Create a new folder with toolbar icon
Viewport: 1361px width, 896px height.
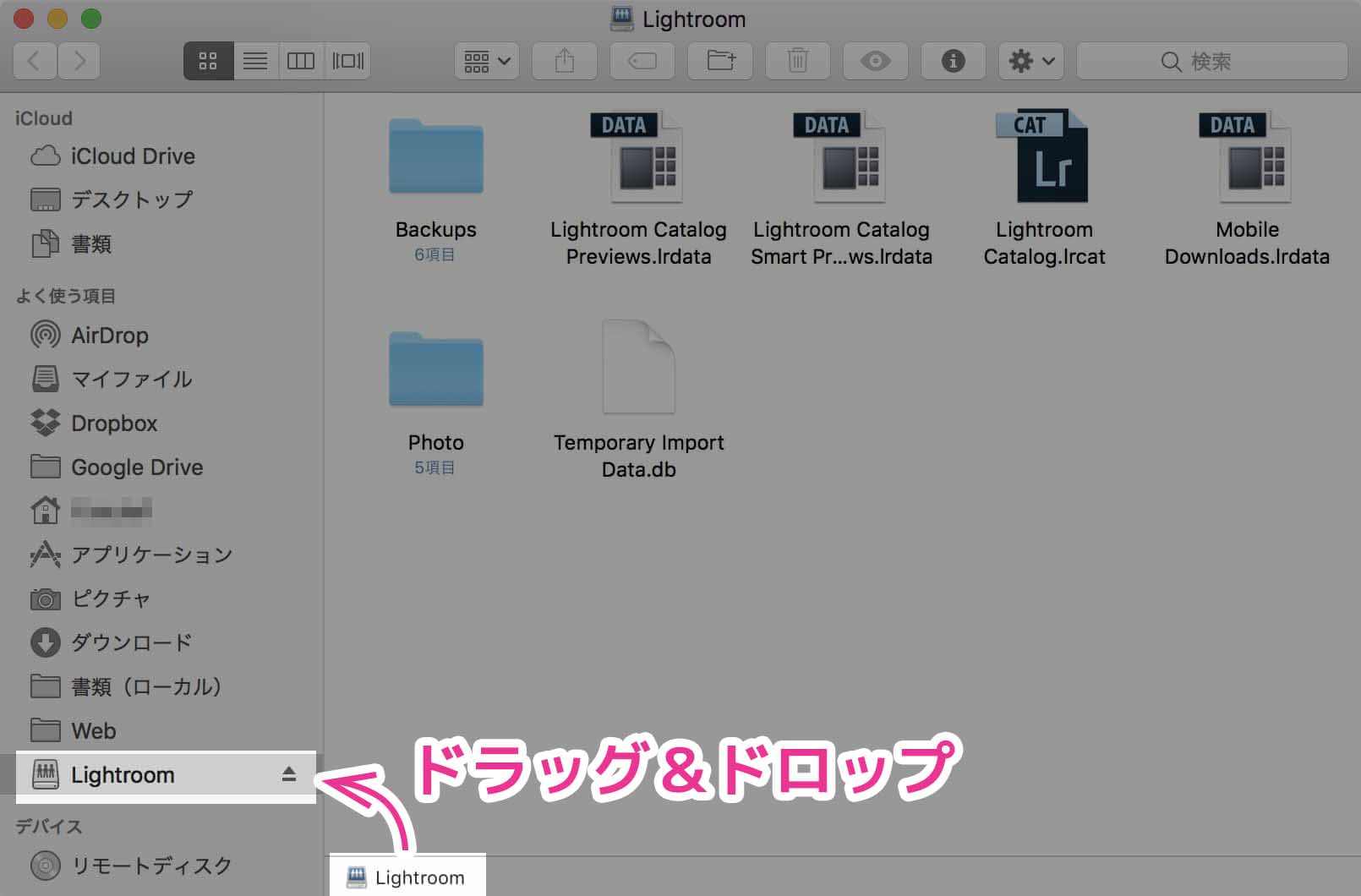coord(720,61)
